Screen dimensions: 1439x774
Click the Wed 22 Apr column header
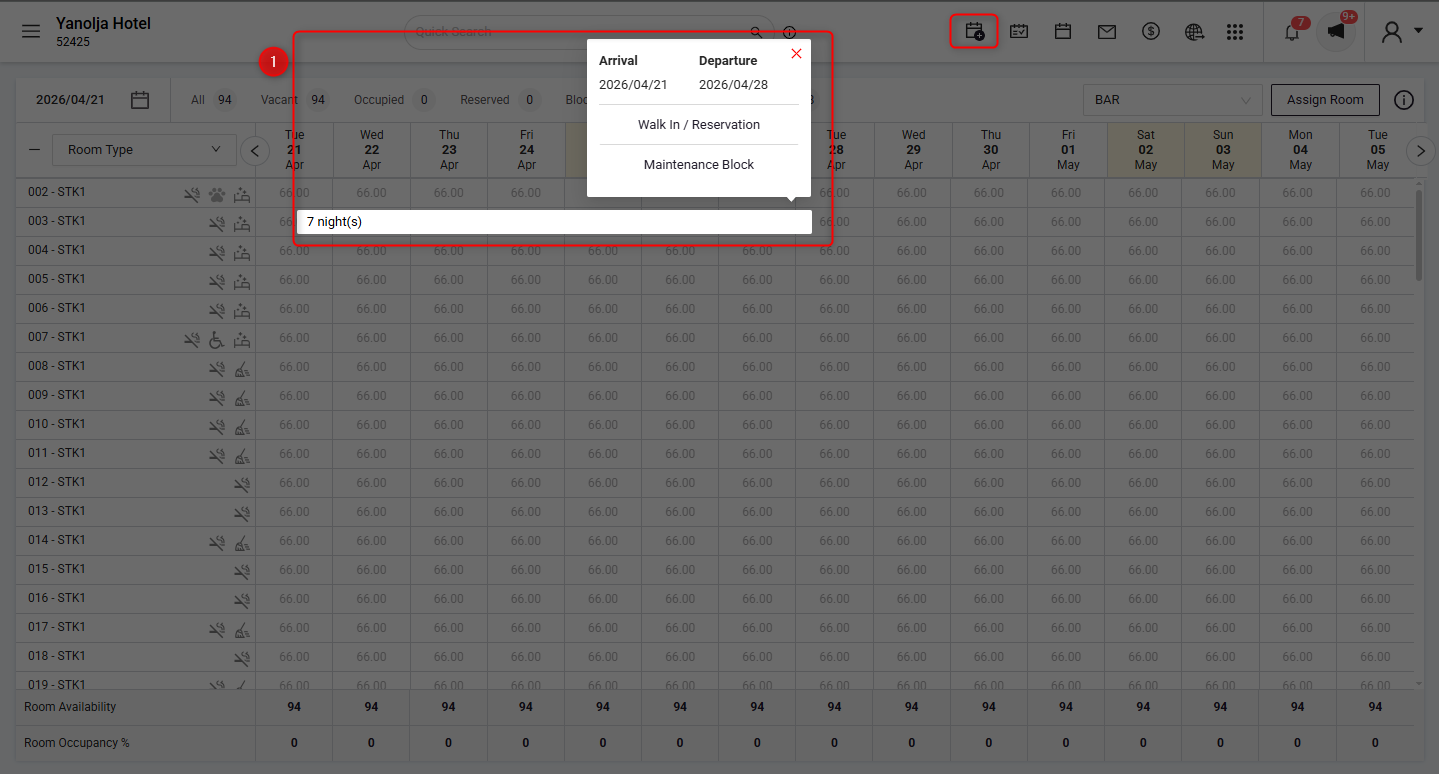(372, 150)
